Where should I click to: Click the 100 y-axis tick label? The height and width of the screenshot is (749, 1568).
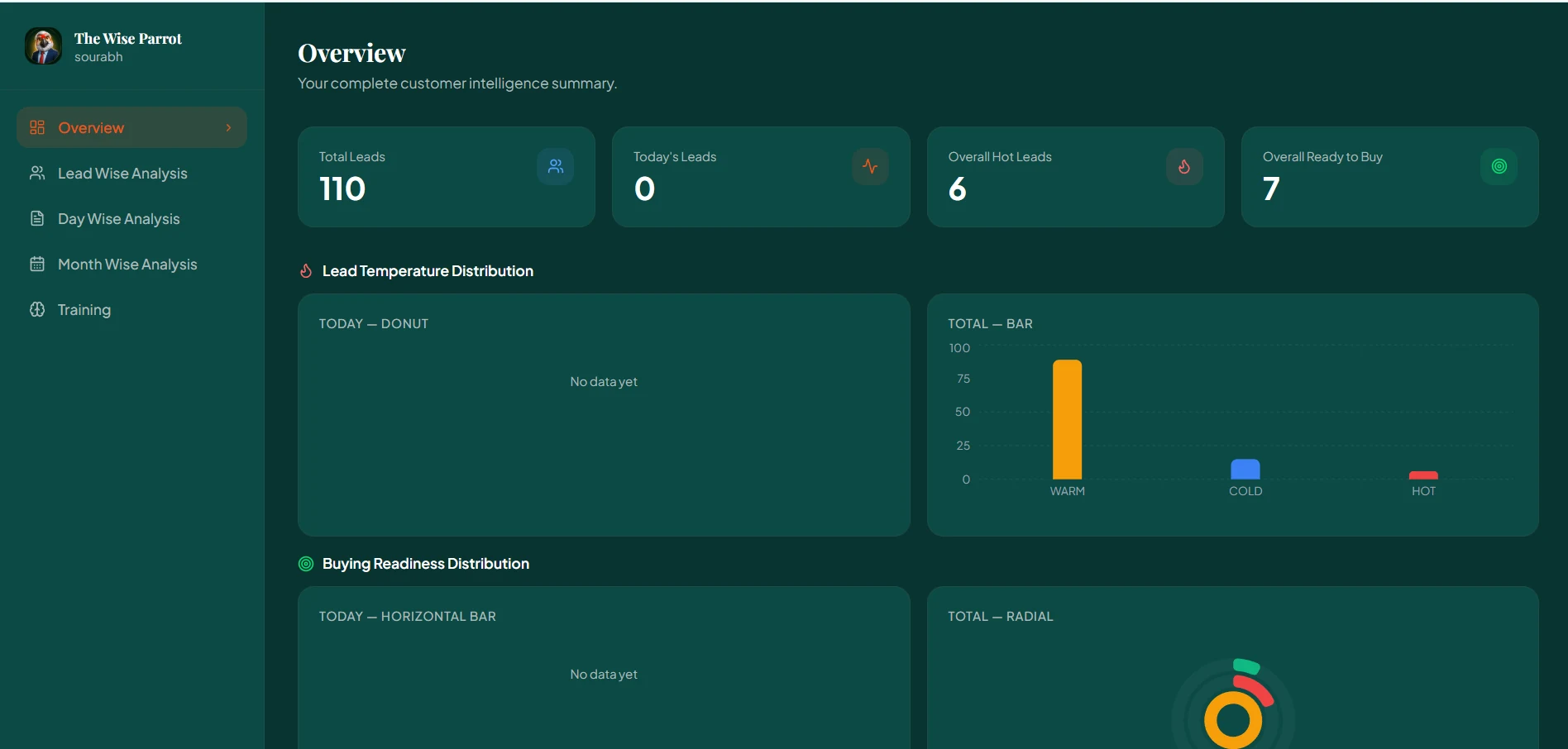click(959, 348)
